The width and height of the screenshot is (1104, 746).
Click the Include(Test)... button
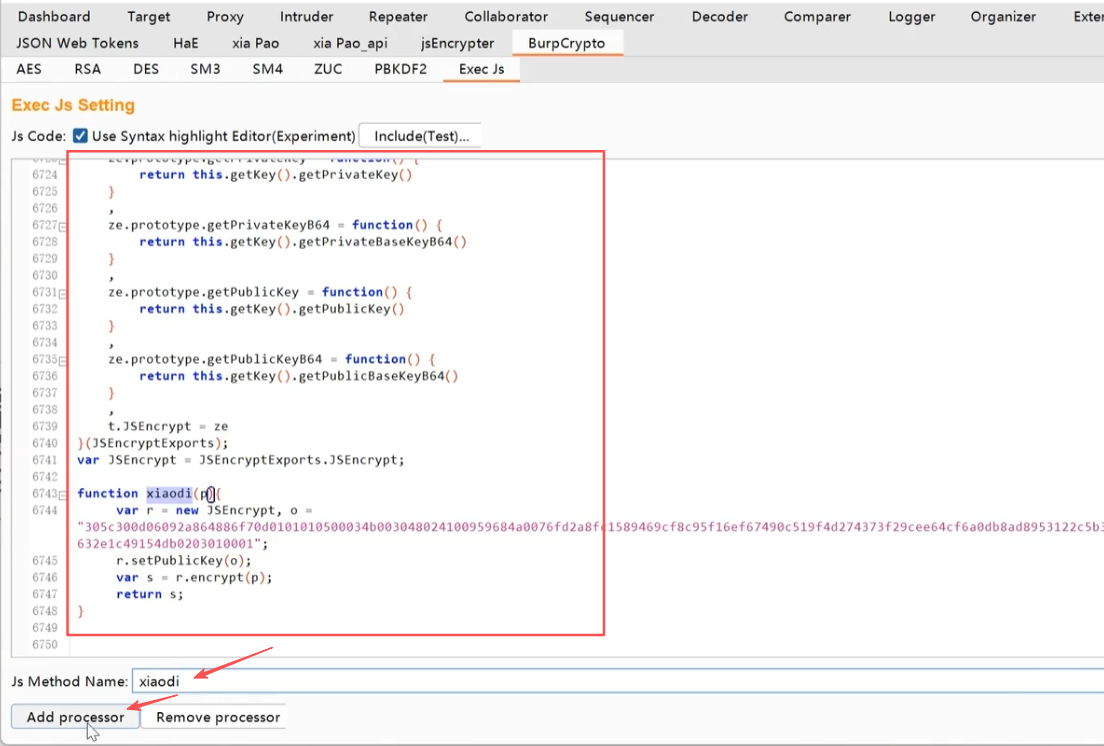coord(421,136)
